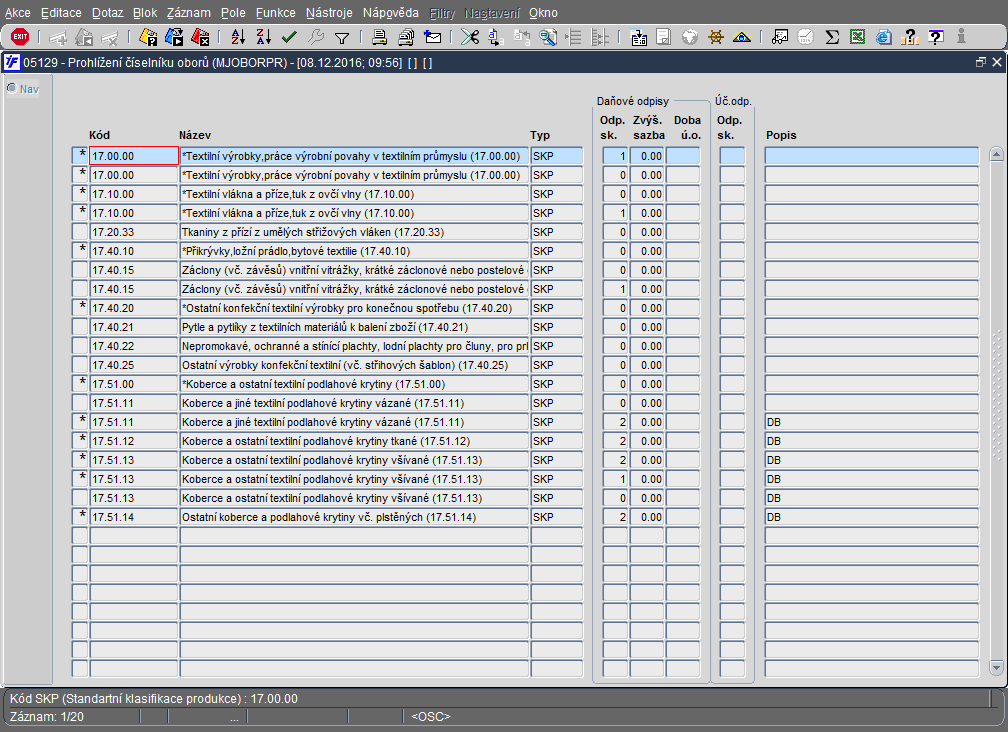The height and width of the screenshot is (732, 1008).
Task: Open the Záznam menu
Action: [187, 13]
